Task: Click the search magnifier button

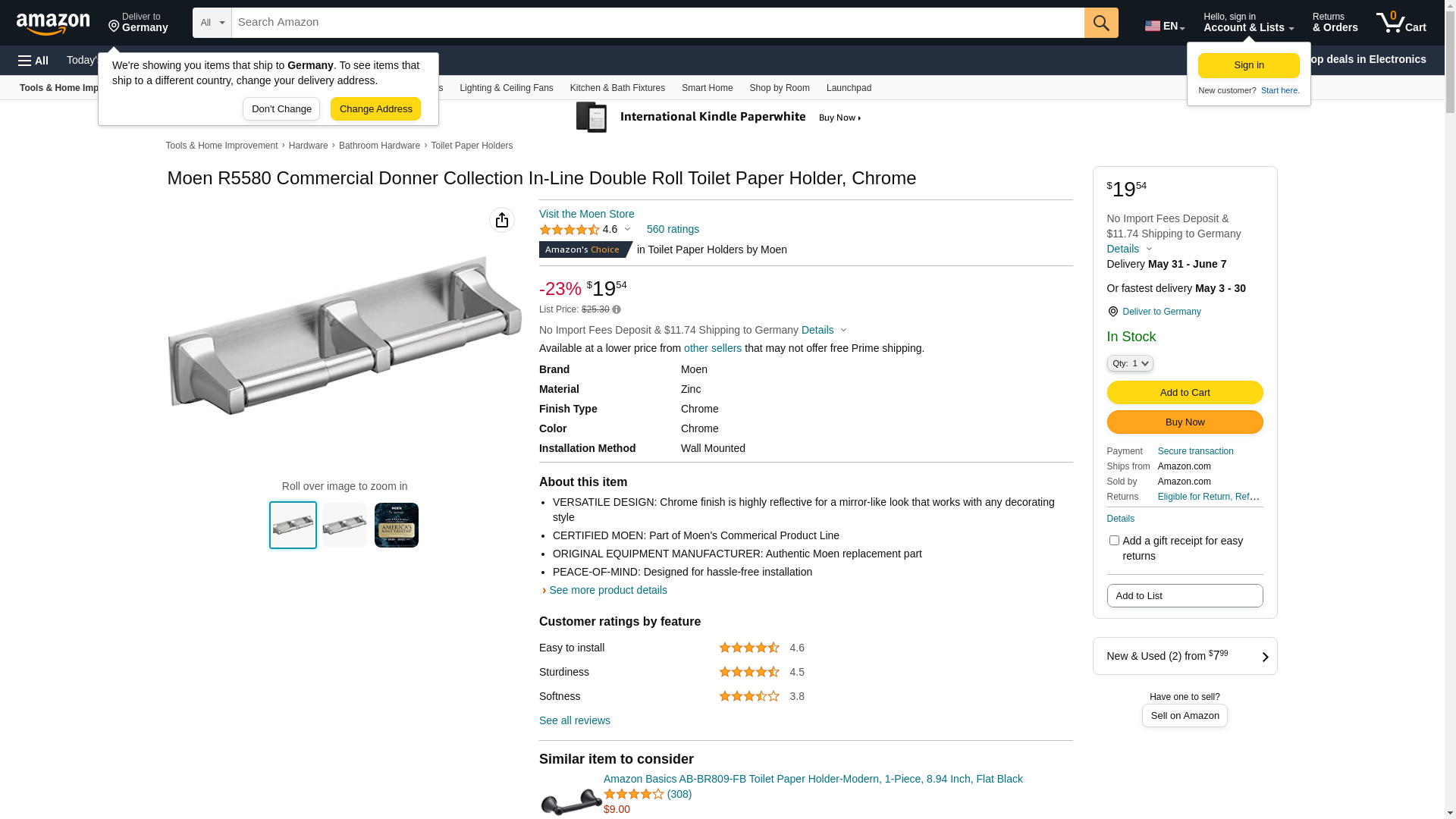Action: [1101, 23]
